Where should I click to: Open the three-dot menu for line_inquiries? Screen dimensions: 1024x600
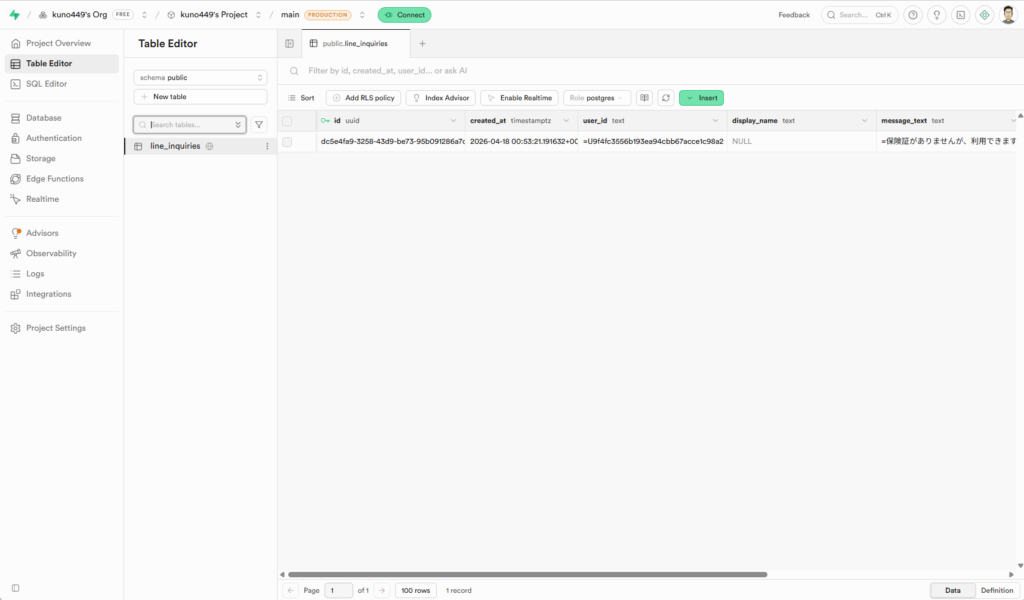click(267, 146)
